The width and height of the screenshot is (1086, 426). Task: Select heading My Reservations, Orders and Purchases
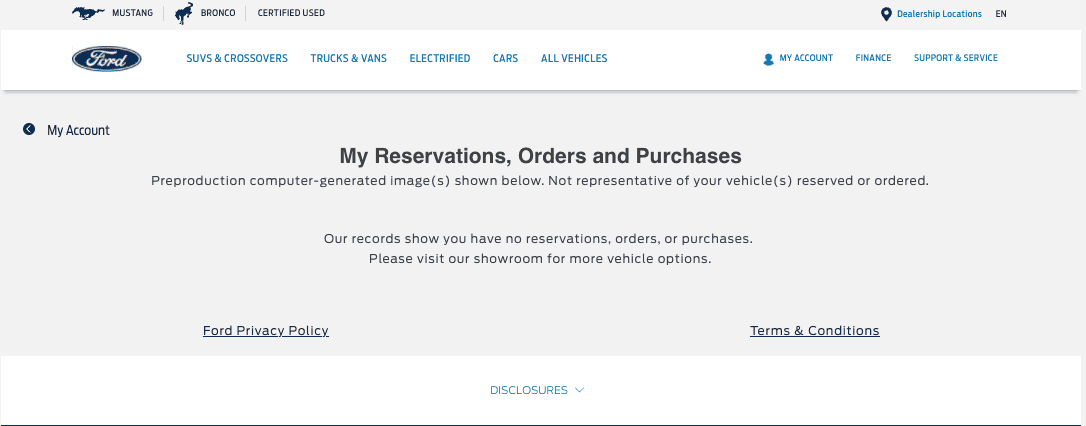[x=540, y=156]
